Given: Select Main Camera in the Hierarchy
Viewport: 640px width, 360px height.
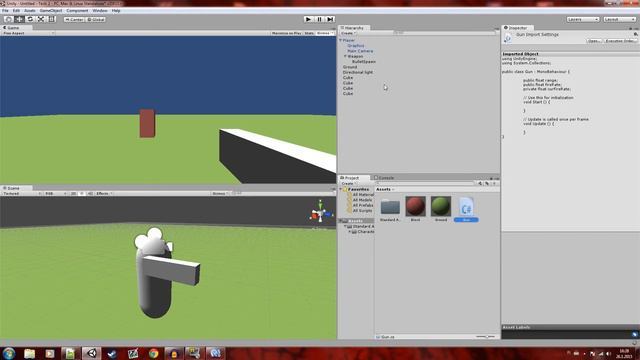Looking at the screenshot, I should (x=360, y=51).
